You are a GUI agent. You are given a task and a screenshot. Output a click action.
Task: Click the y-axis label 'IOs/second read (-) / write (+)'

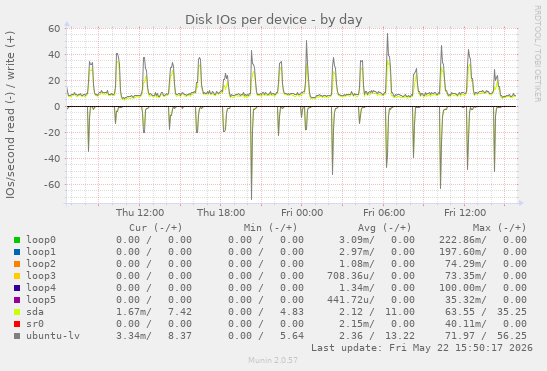10,115
